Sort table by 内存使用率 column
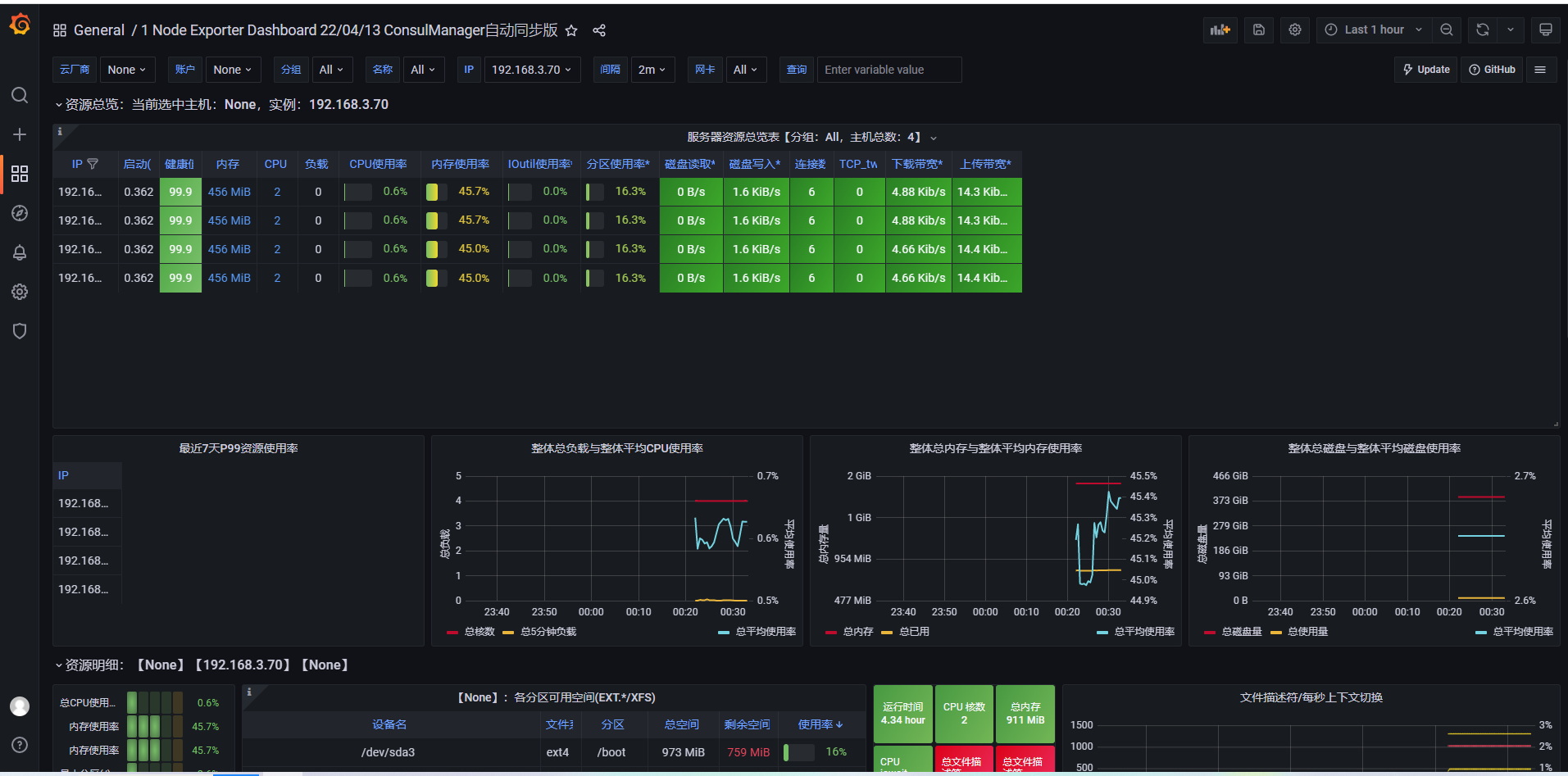This screenshot has width=1568, height=776. (x=461, y=164)
